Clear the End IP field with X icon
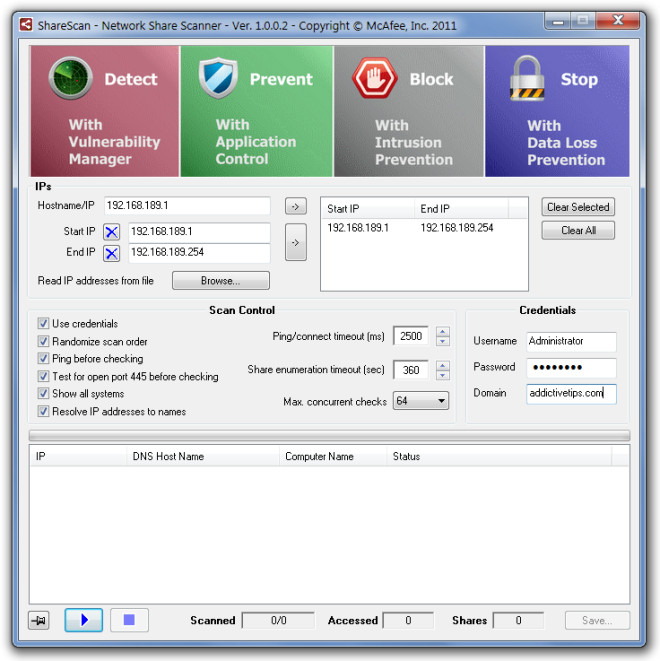This screenshot has width=660, height=661. 112,253
